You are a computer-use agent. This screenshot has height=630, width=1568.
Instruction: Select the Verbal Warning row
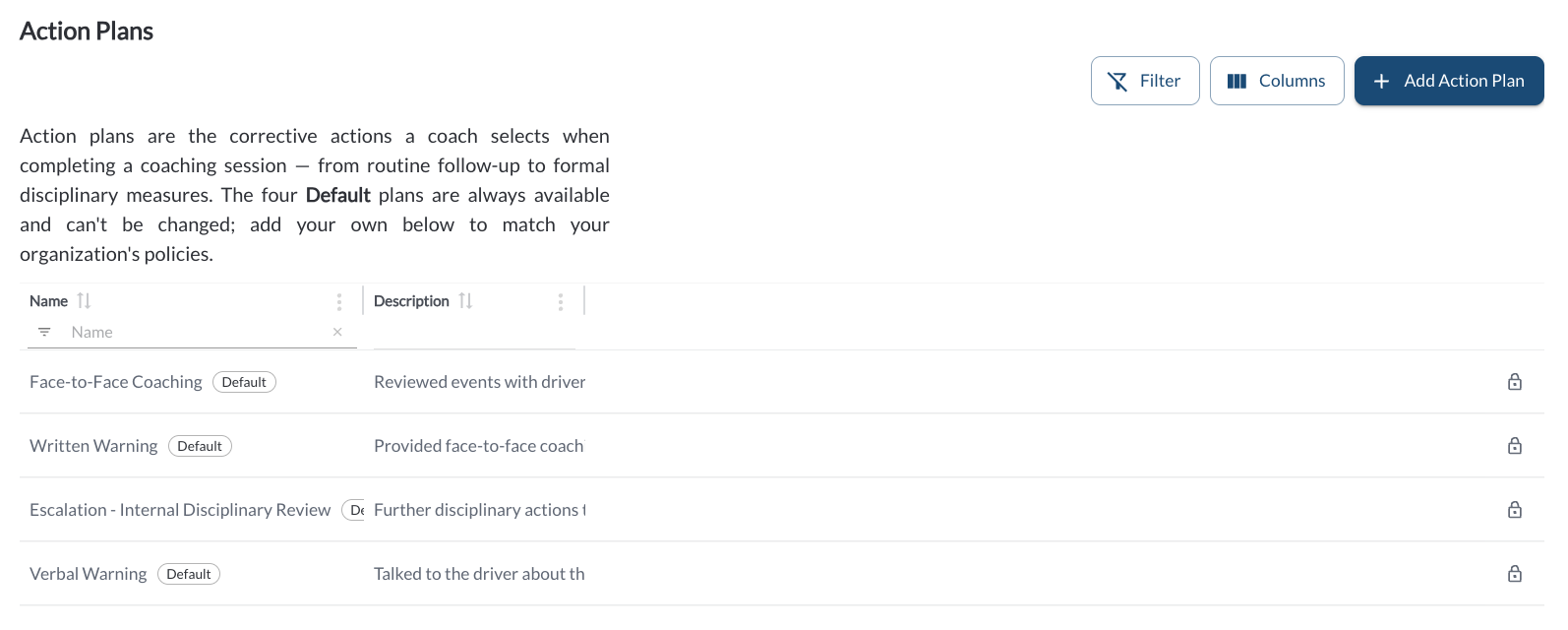[x=782, y=574]
